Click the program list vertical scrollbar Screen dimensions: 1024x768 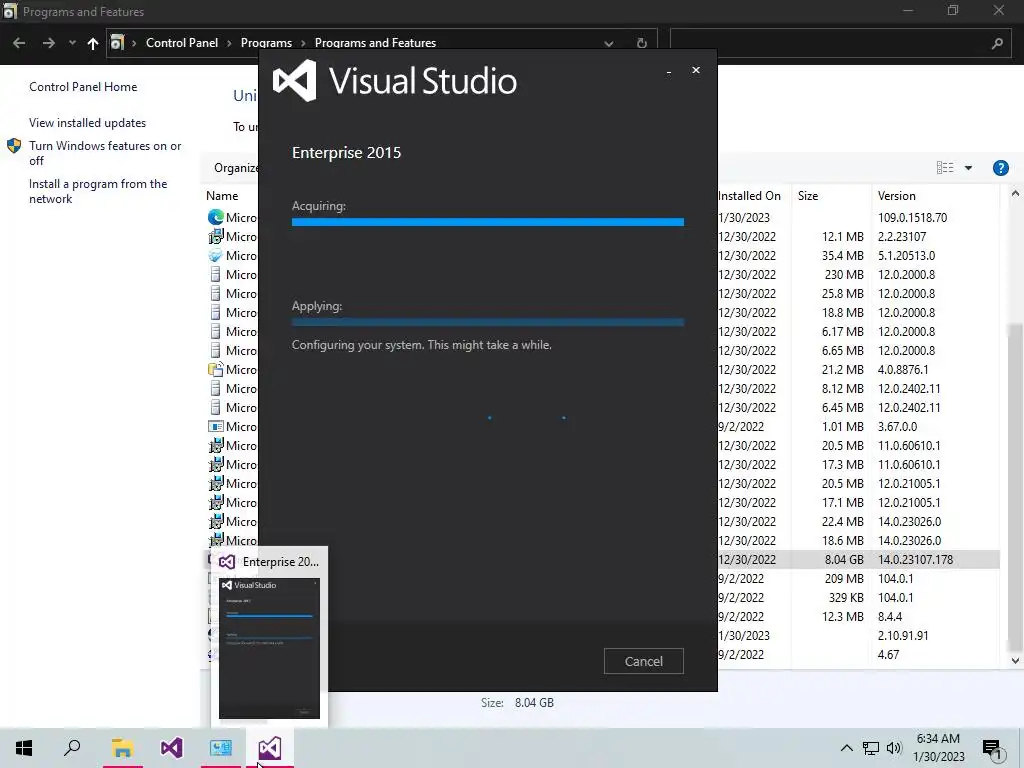coord(1015,487)
